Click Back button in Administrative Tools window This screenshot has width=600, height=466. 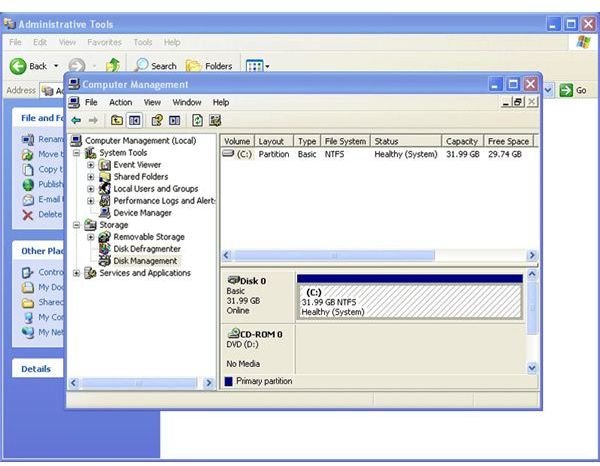(x=28, y=66)
